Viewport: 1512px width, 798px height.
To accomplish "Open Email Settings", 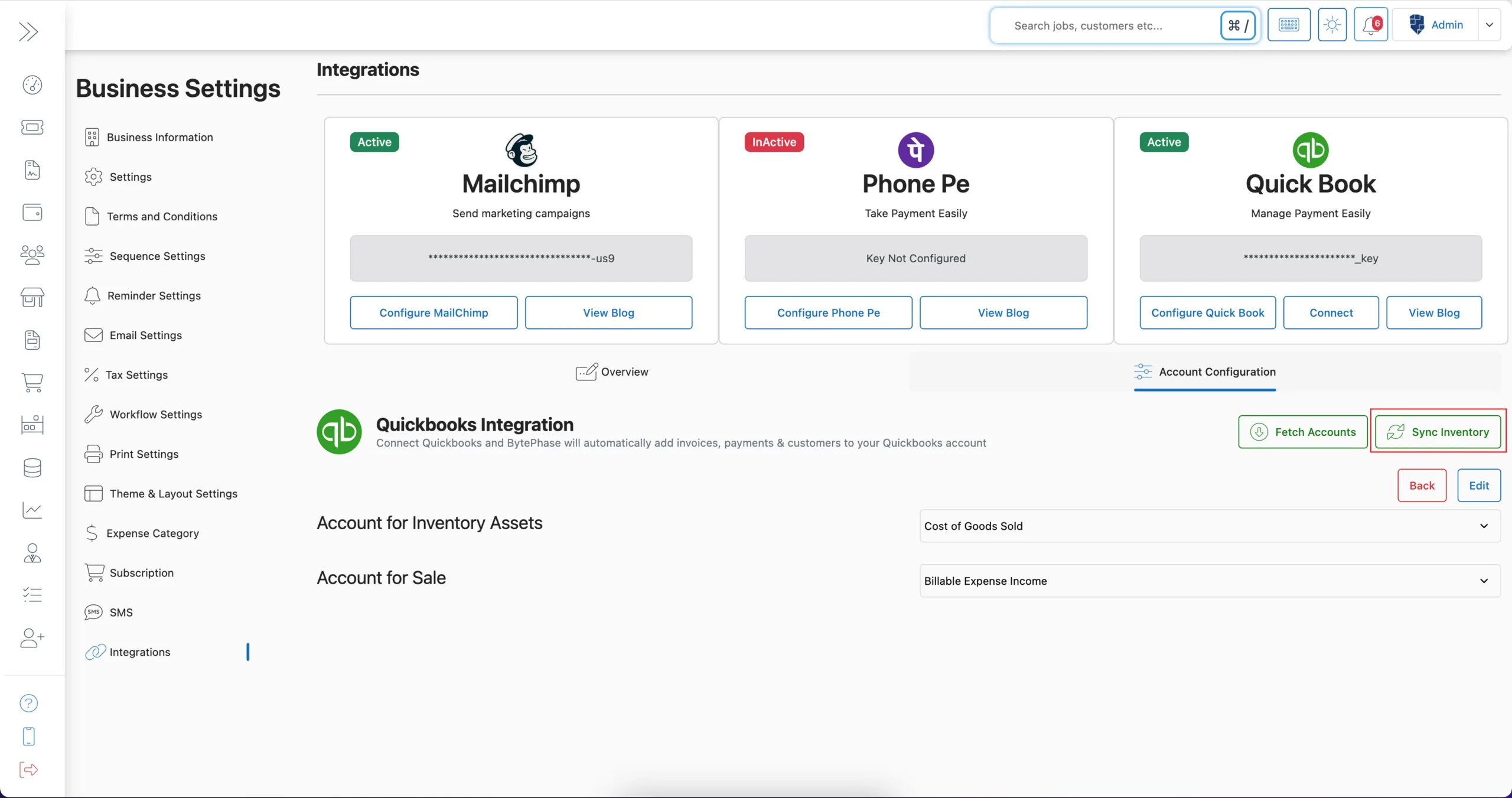I will point(133,335).
